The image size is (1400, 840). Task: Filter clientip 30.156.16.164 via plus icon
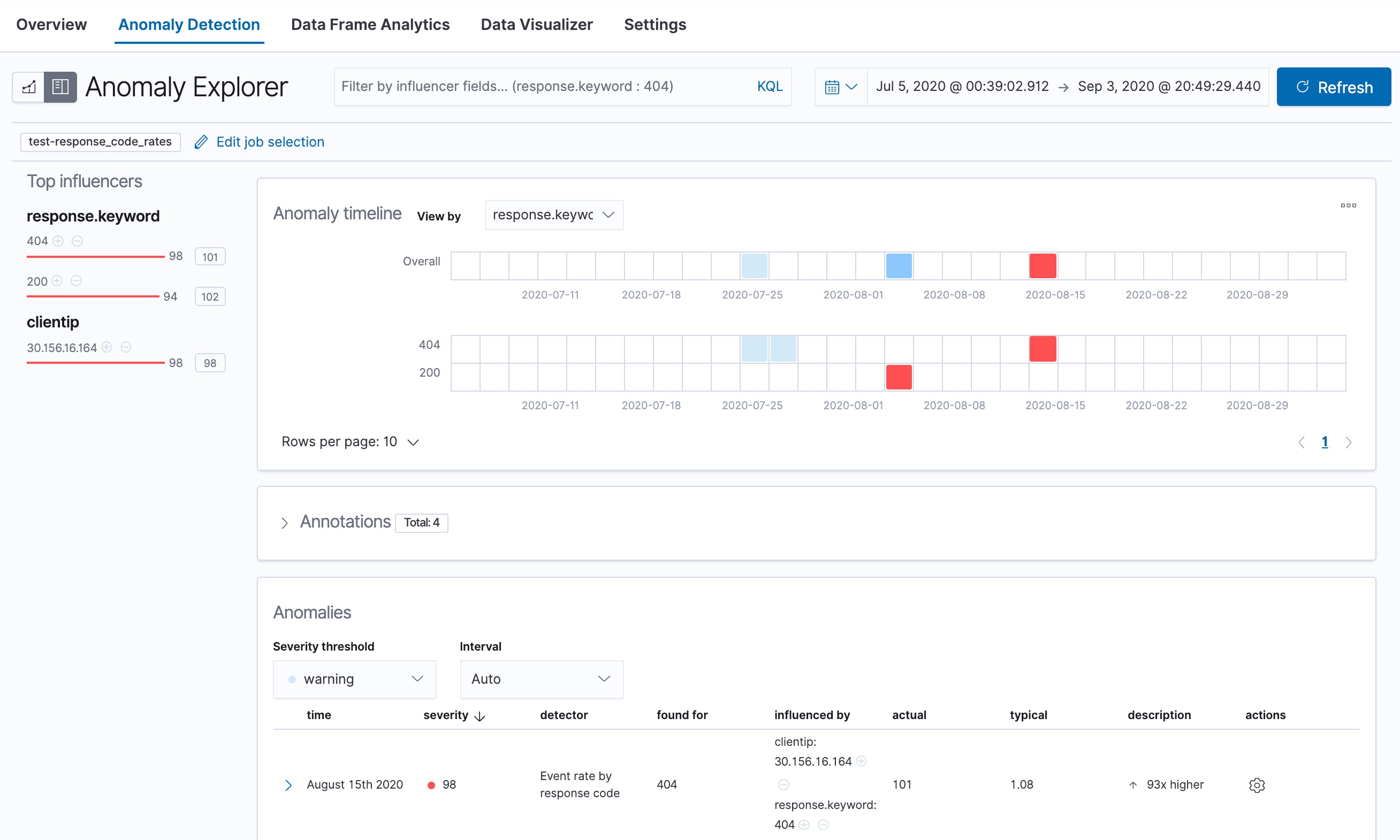[x=107, y=348]
